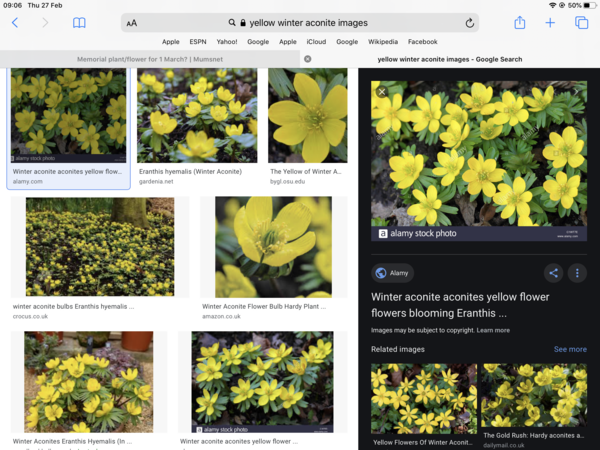The image size is (600, 450).
Task: Tap the Wi-Fi status icon
Action: click(x=552, y=5)
